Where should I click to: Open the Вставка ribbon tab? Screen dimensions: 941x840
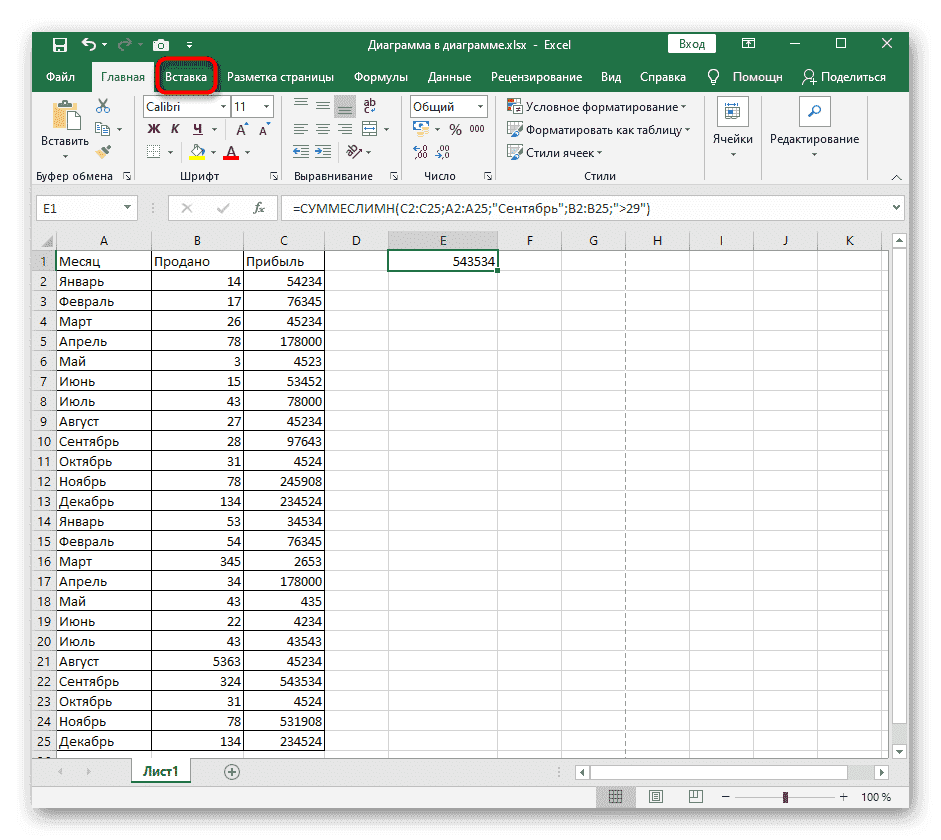tap(186, 77)
